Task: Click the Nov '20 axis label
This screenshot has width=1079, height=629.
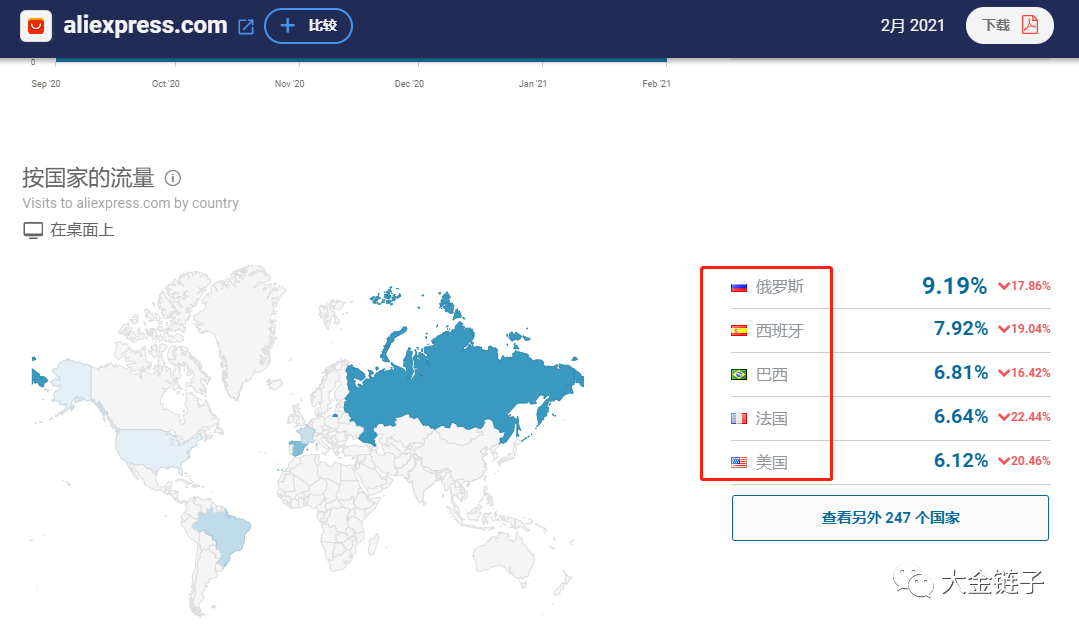Action: (290, 84)
